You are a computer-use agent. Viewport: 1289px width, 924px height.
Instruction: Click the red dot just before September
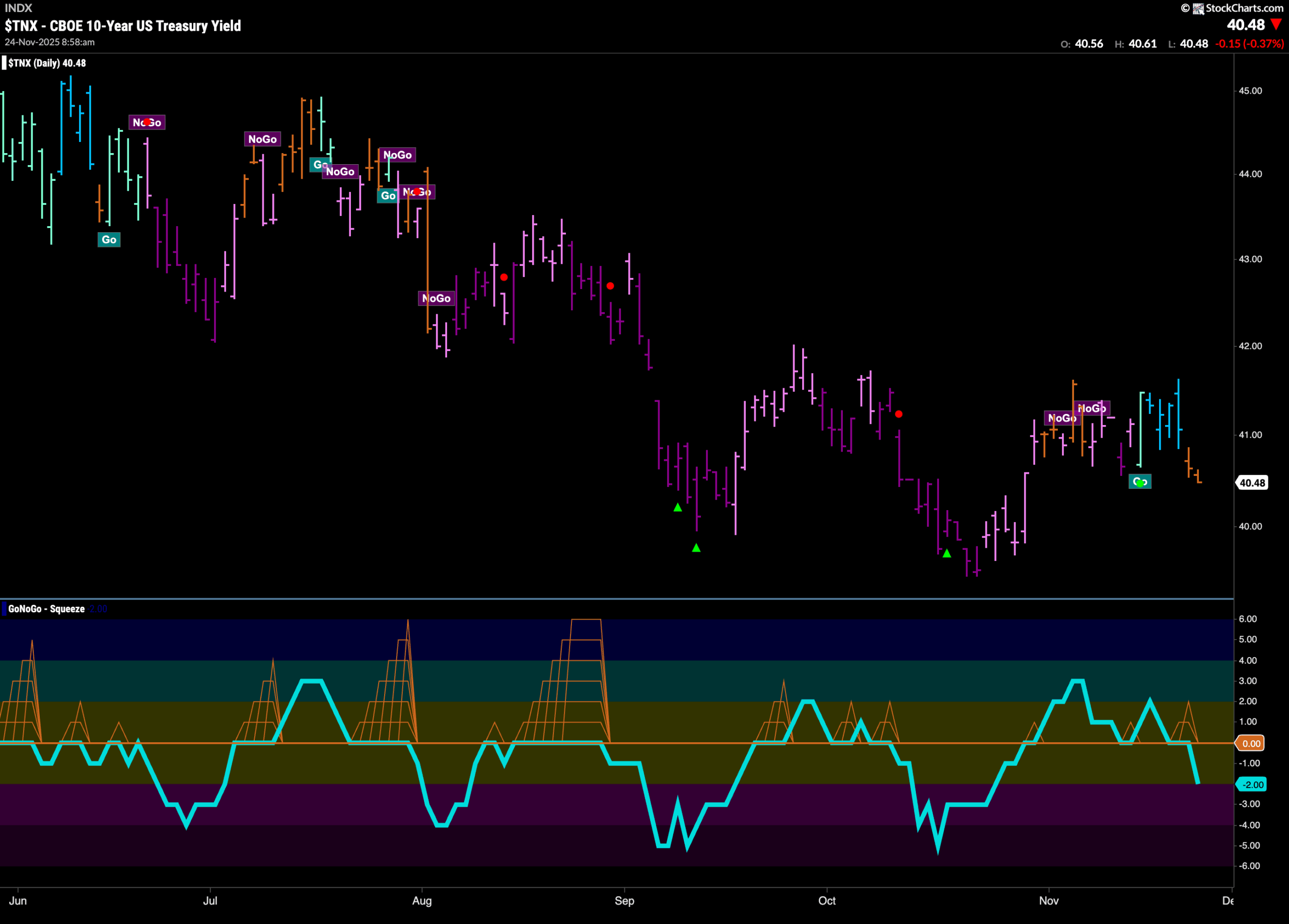point(610,286)
